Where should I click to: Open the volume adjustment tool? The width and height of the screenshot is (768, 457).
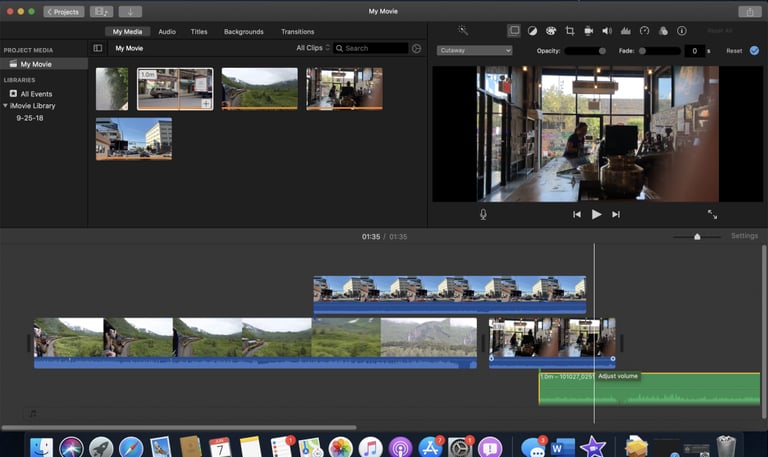pos(607,31)
